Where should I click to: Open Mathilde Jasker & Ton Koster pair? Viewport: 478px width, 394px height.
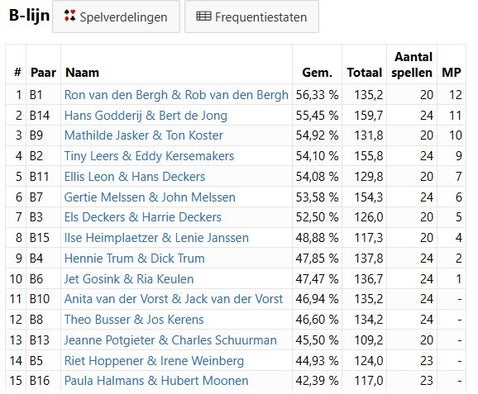tap(144, 135)
